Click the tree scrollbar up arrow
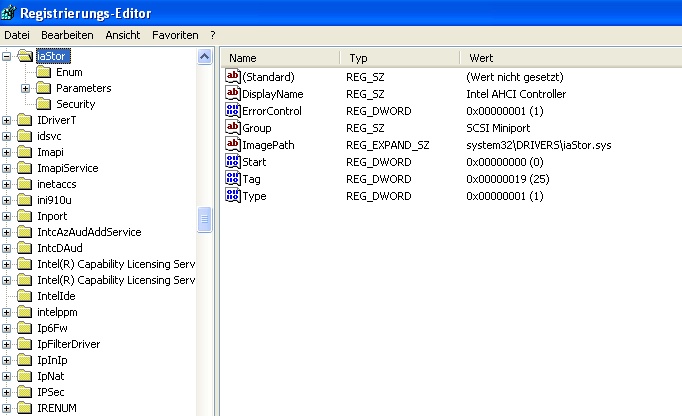The image size is (682, 416). pos(204,57)
